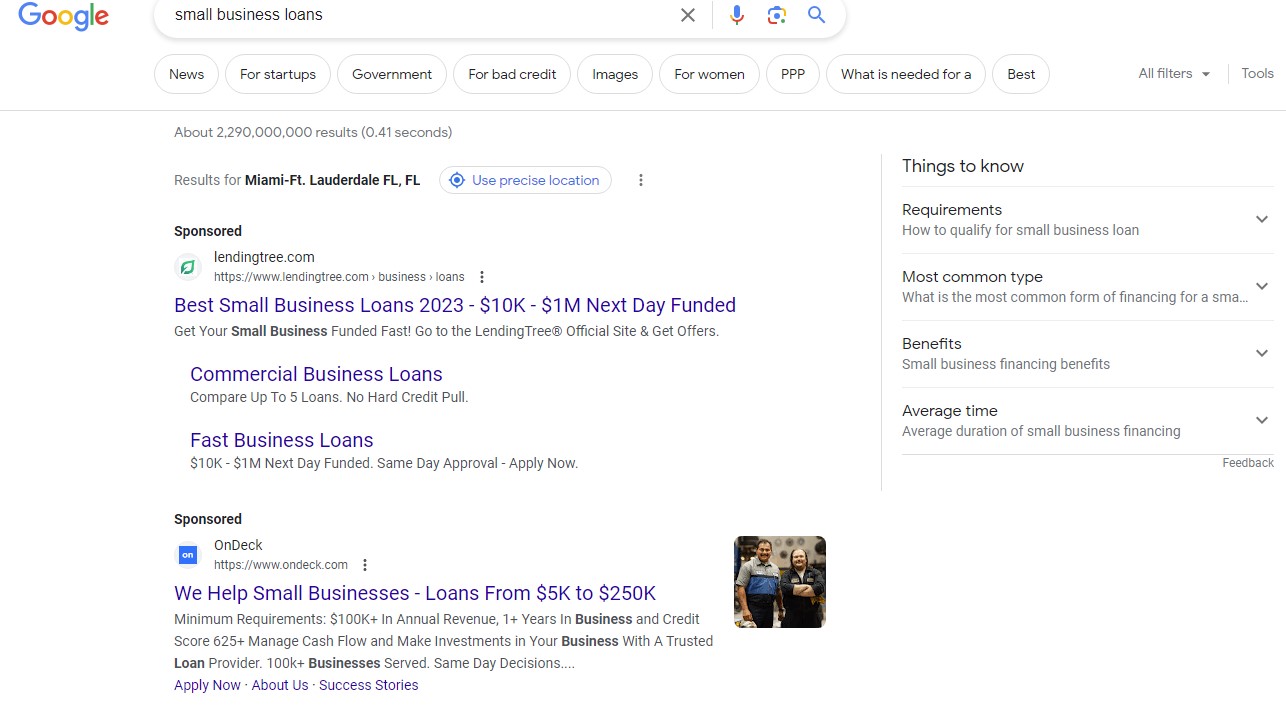Click the OnDeck ad photo thumbnail

pos(780,582)
